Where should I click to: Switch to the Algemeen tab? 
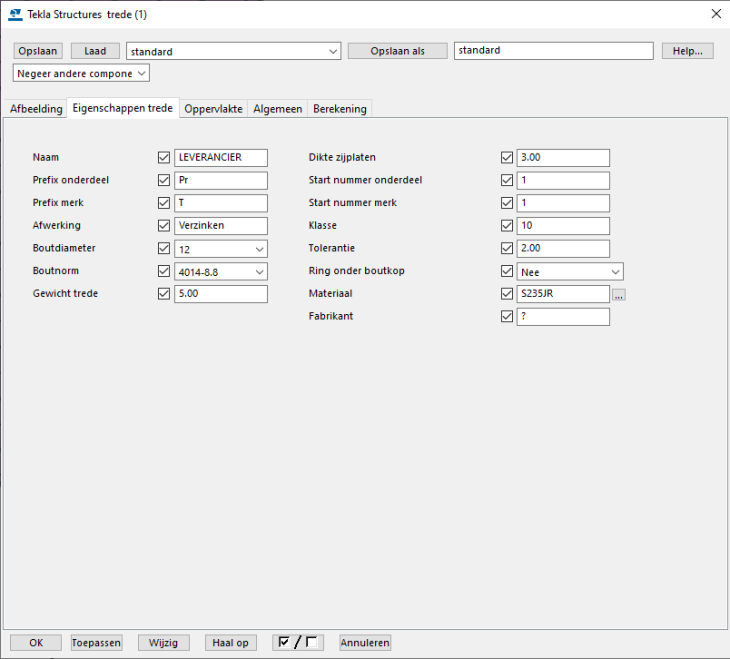pyautogui.click(x=277, y=109)
